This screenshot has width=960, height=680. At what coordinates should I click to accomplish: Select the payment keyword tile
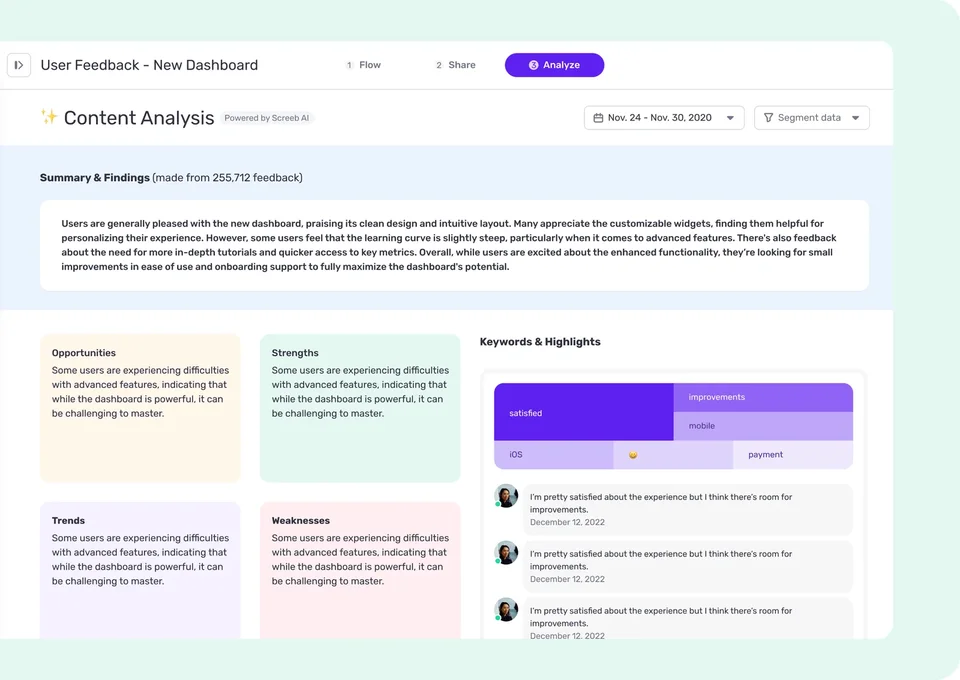pyautogui.click(x=793, y=455)
